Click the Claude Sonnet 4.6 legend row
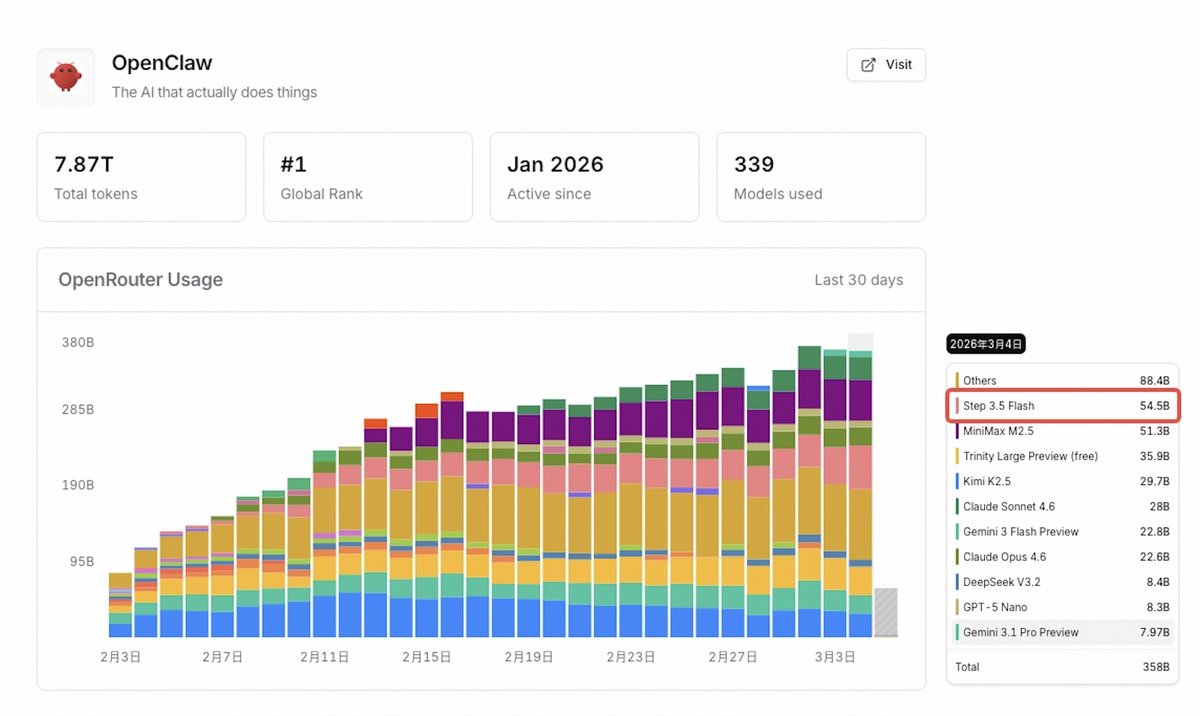 pos(1062,506)
